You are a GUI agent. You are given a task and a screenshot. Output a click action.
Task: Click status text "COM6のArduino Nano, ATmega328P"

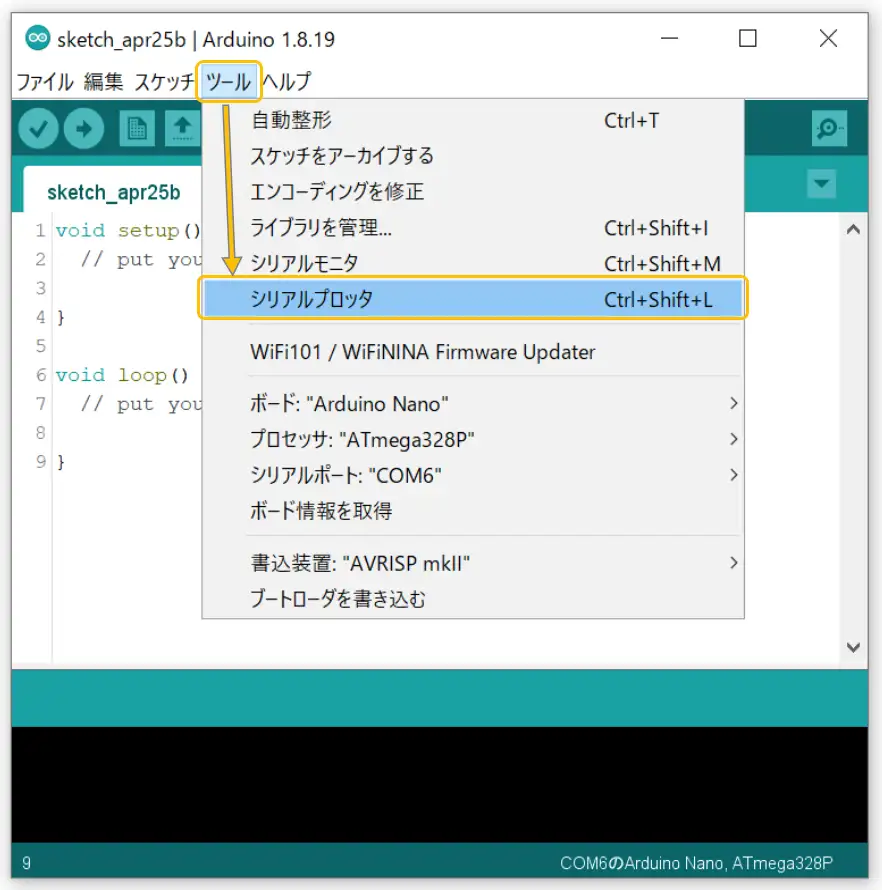[x=696, y=863]
